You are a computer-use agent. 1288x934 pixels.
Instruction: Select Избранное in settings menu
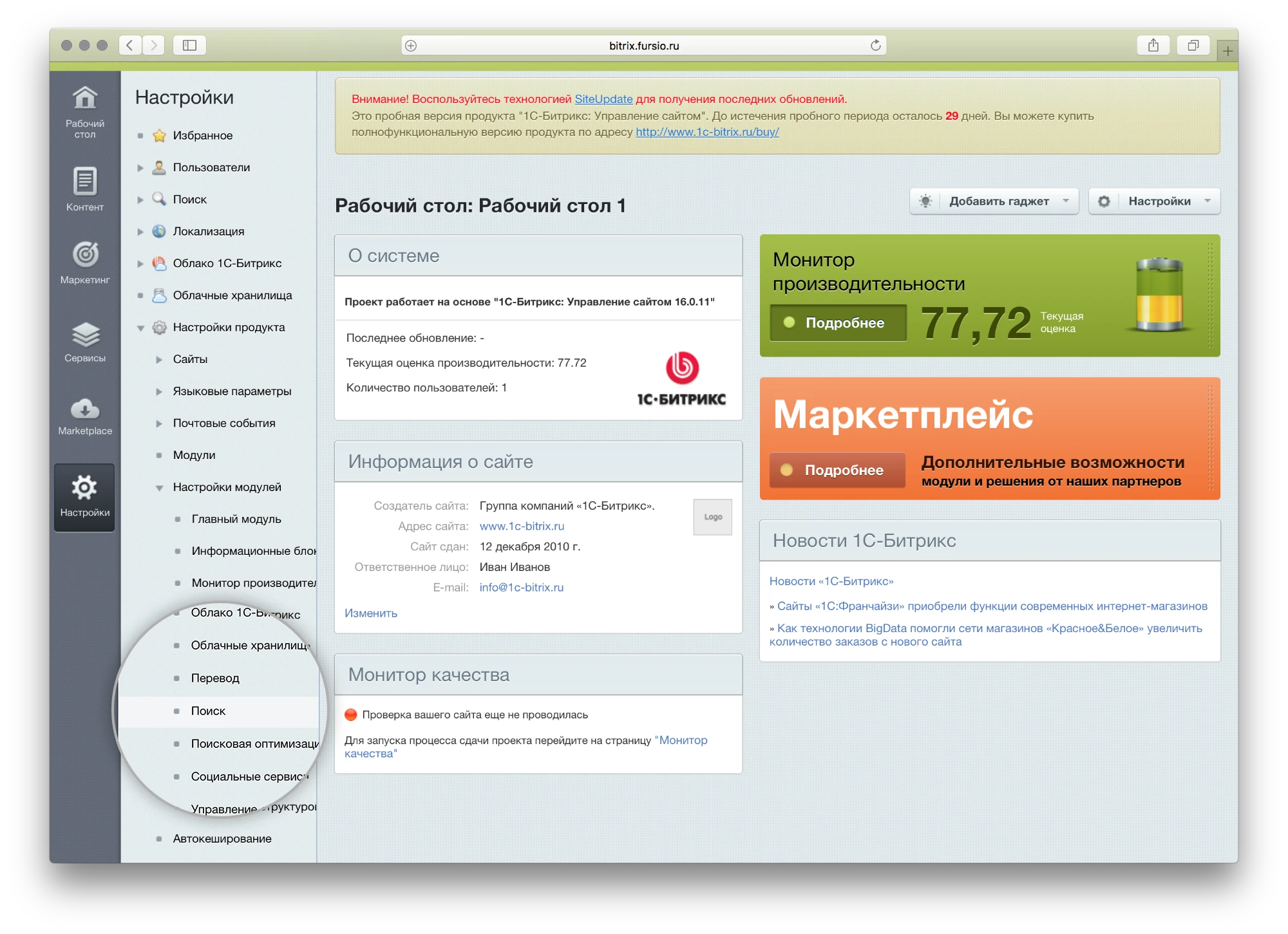coord(202,136)
